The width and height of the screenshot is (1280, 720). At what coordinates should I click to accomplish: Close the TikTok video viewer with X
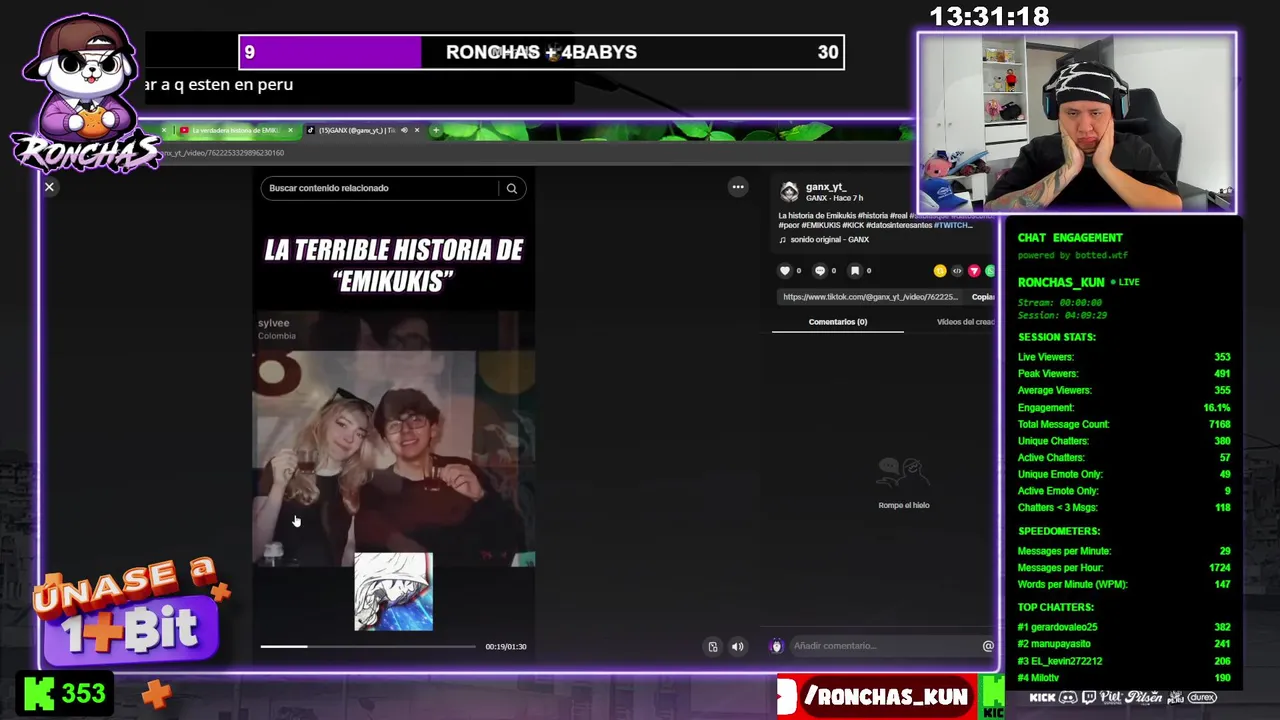49,187
